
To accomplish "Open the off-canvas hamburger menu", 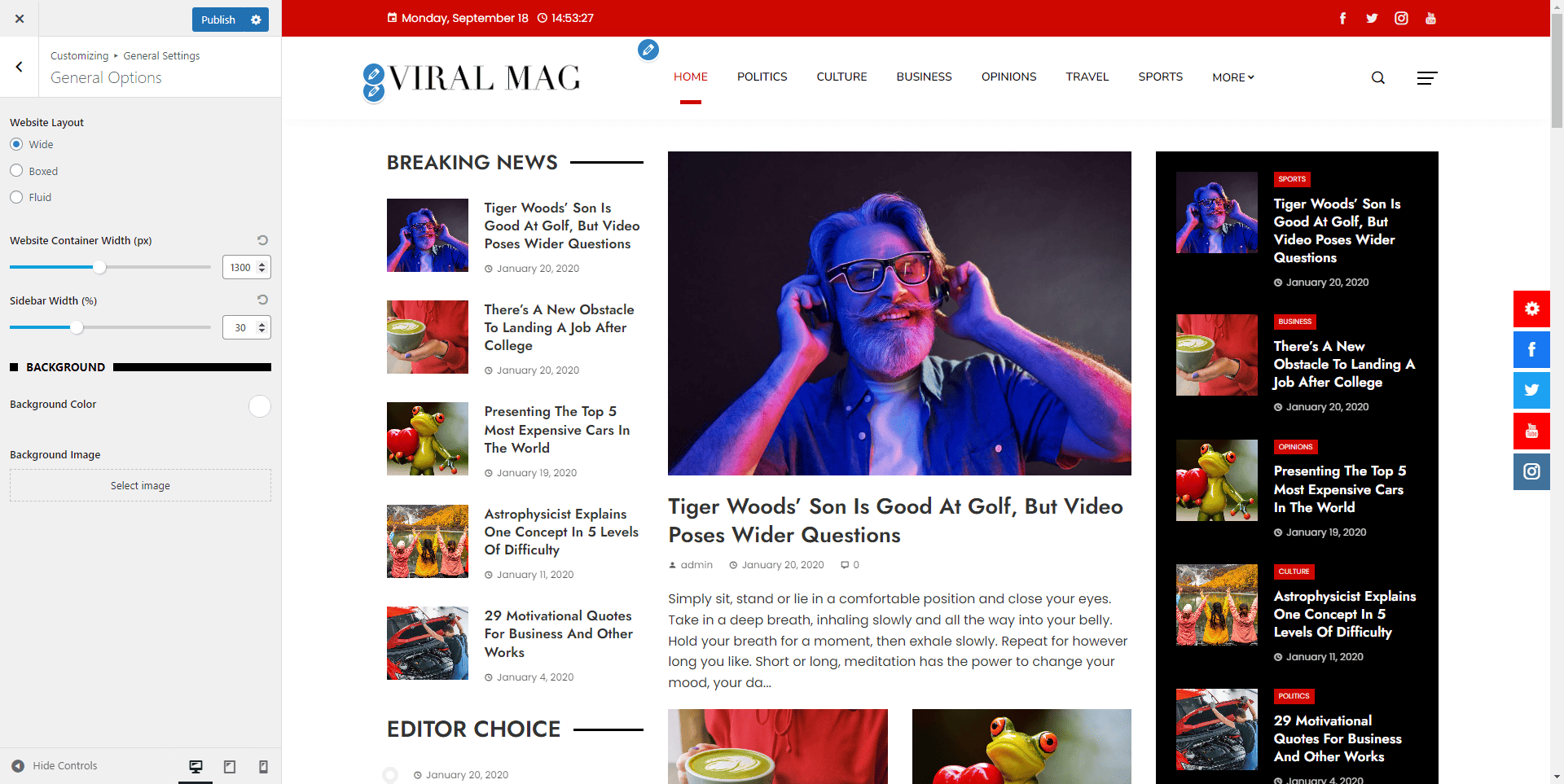I will point(1427,78).
